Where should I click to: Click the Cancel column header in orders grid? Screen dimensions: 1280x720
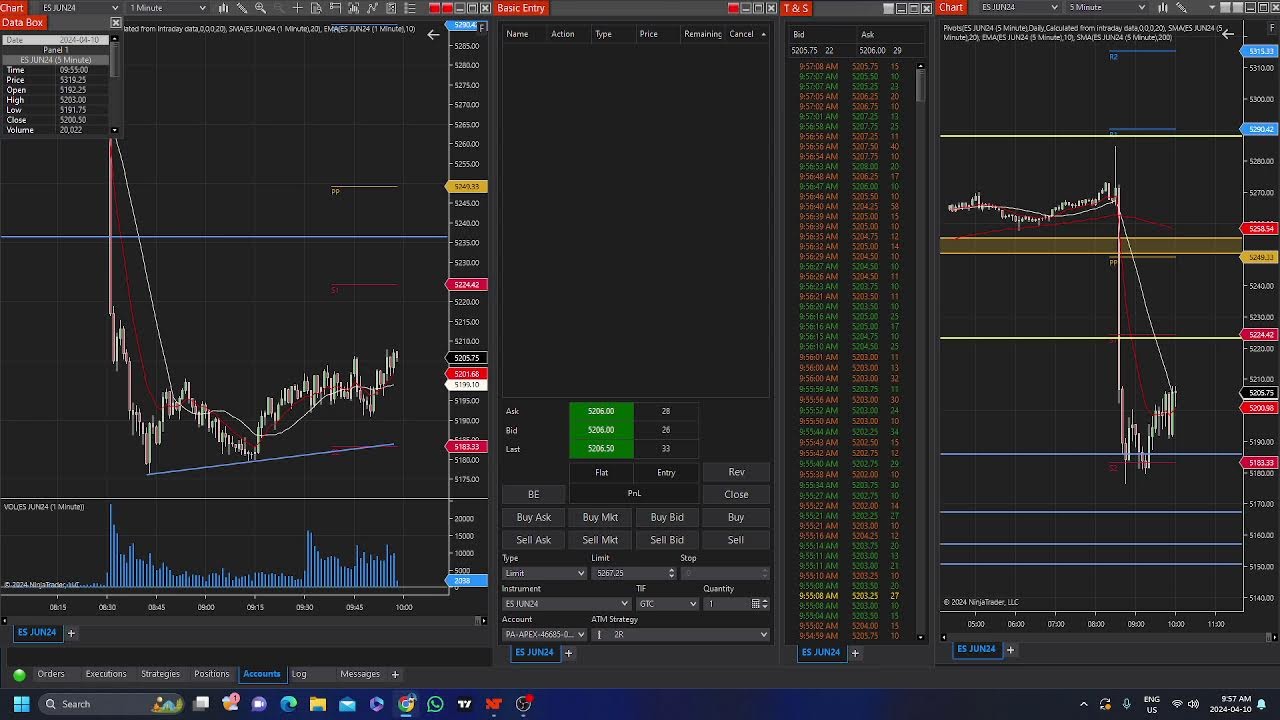coord(741,34)
